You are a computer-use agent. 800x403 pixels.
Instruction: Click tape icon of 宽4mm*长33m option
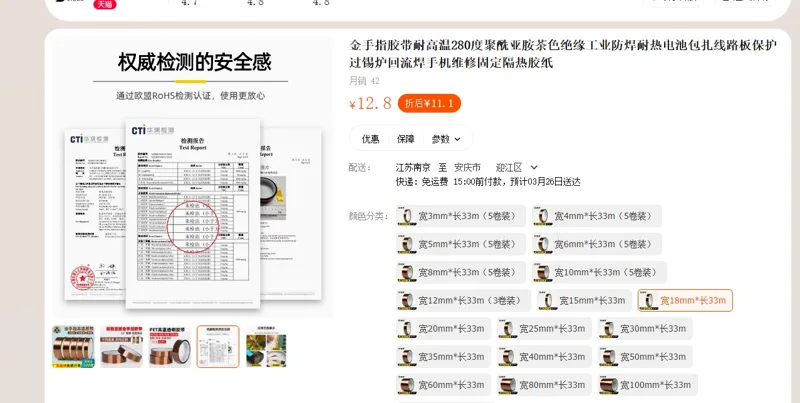coord(543,216)
